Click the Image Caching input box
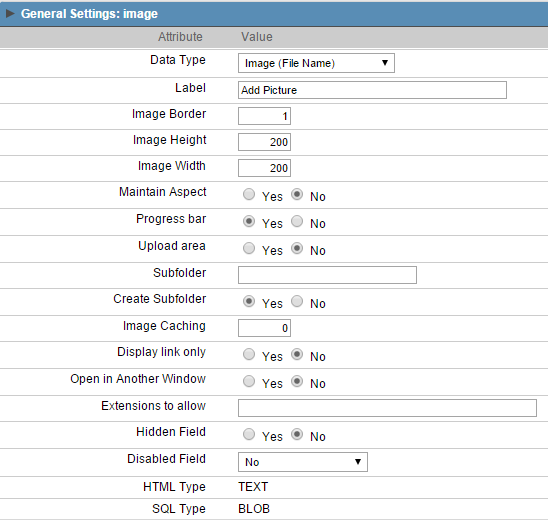Viewport: 548px width, 531px height. coord(264,328)
